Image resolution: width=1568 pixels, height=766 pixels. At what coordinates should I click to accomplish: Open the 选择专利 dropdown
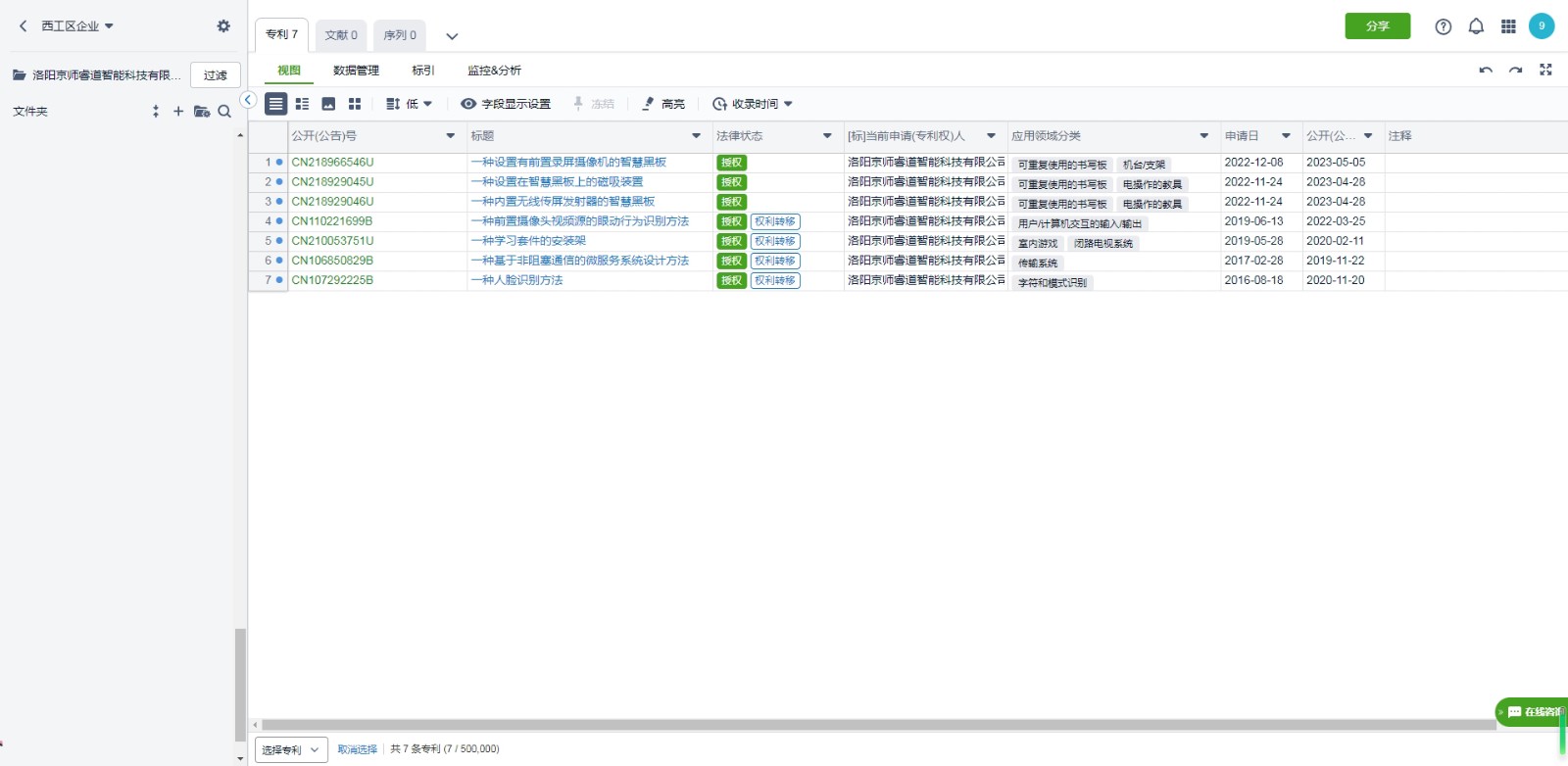[291, 749]
